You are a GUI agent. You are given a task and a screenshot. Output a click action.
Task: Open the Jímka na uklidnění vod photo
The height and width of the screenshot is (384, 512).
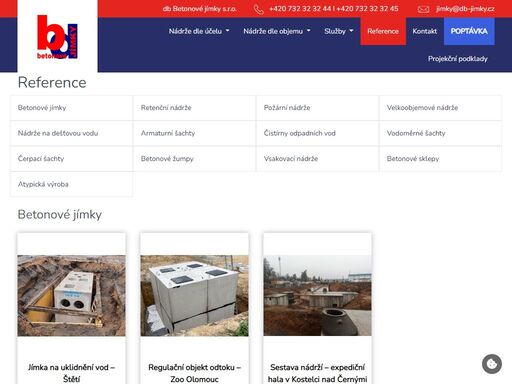72,296
